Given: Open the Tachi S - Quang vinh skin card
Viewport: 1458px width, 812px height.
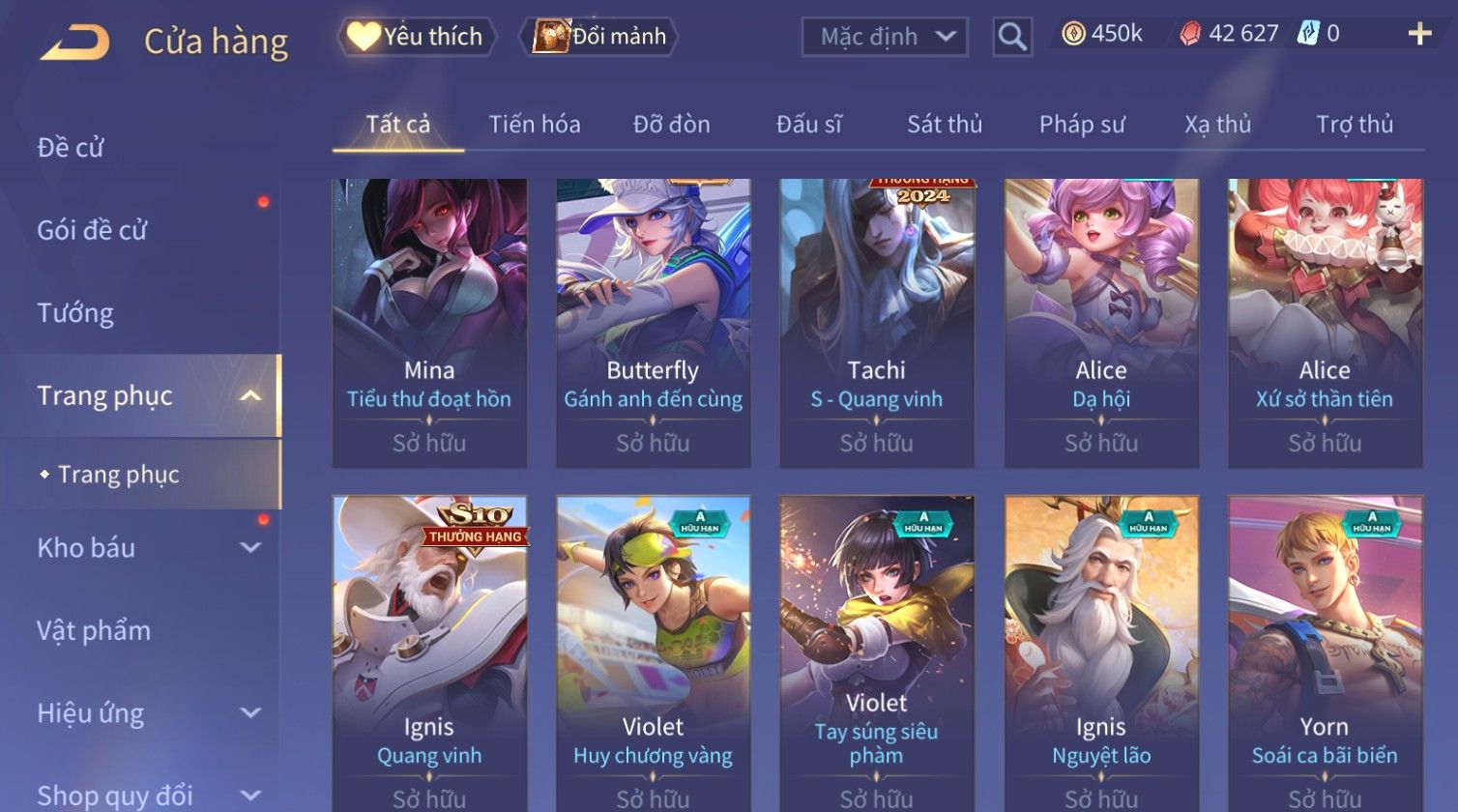Looking at the screenshot, I should [877, 323].
